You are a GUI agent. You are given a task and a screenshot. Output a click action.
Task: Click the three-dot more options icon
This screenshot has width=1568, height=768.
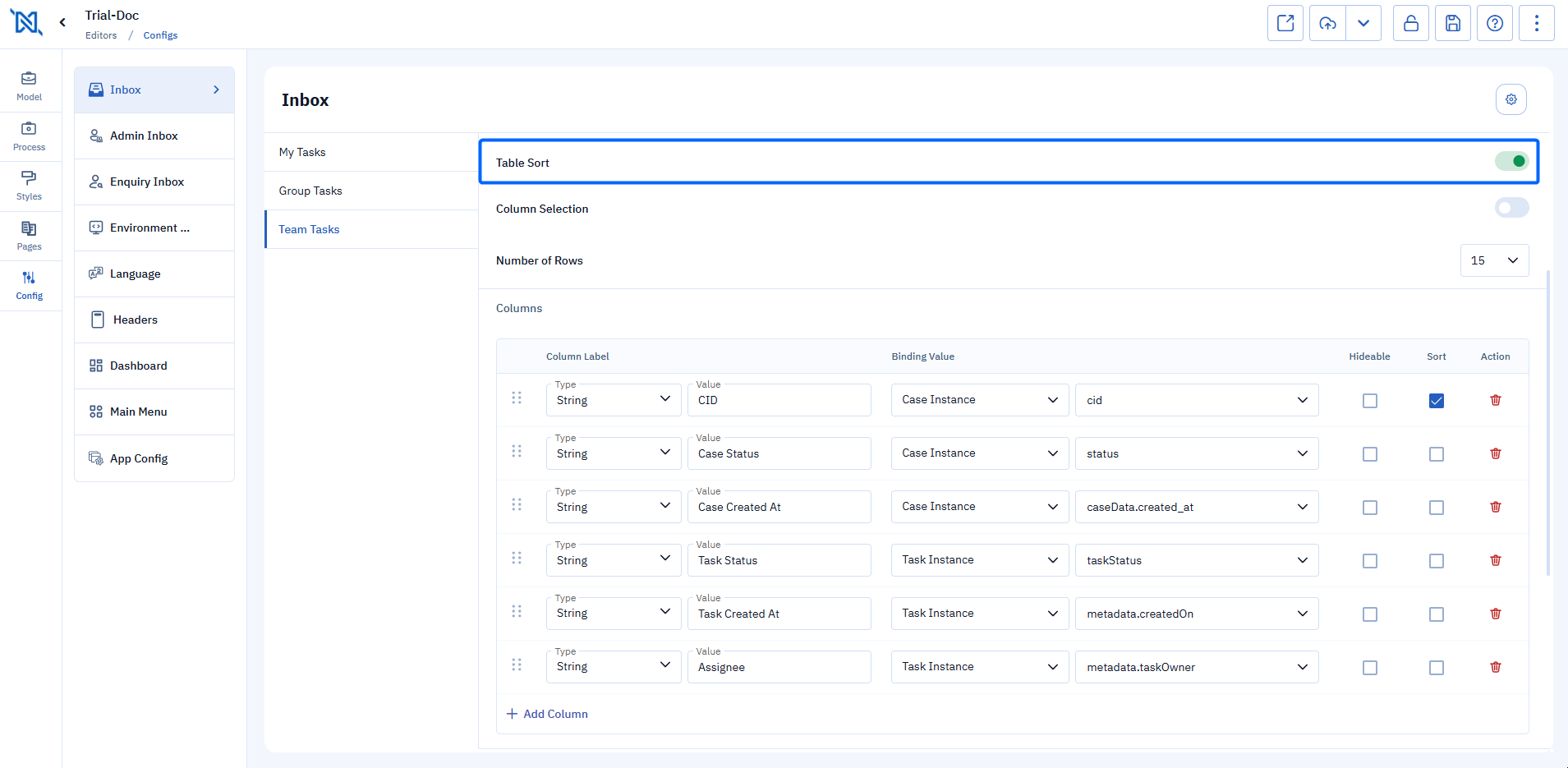click(1536, 23)
